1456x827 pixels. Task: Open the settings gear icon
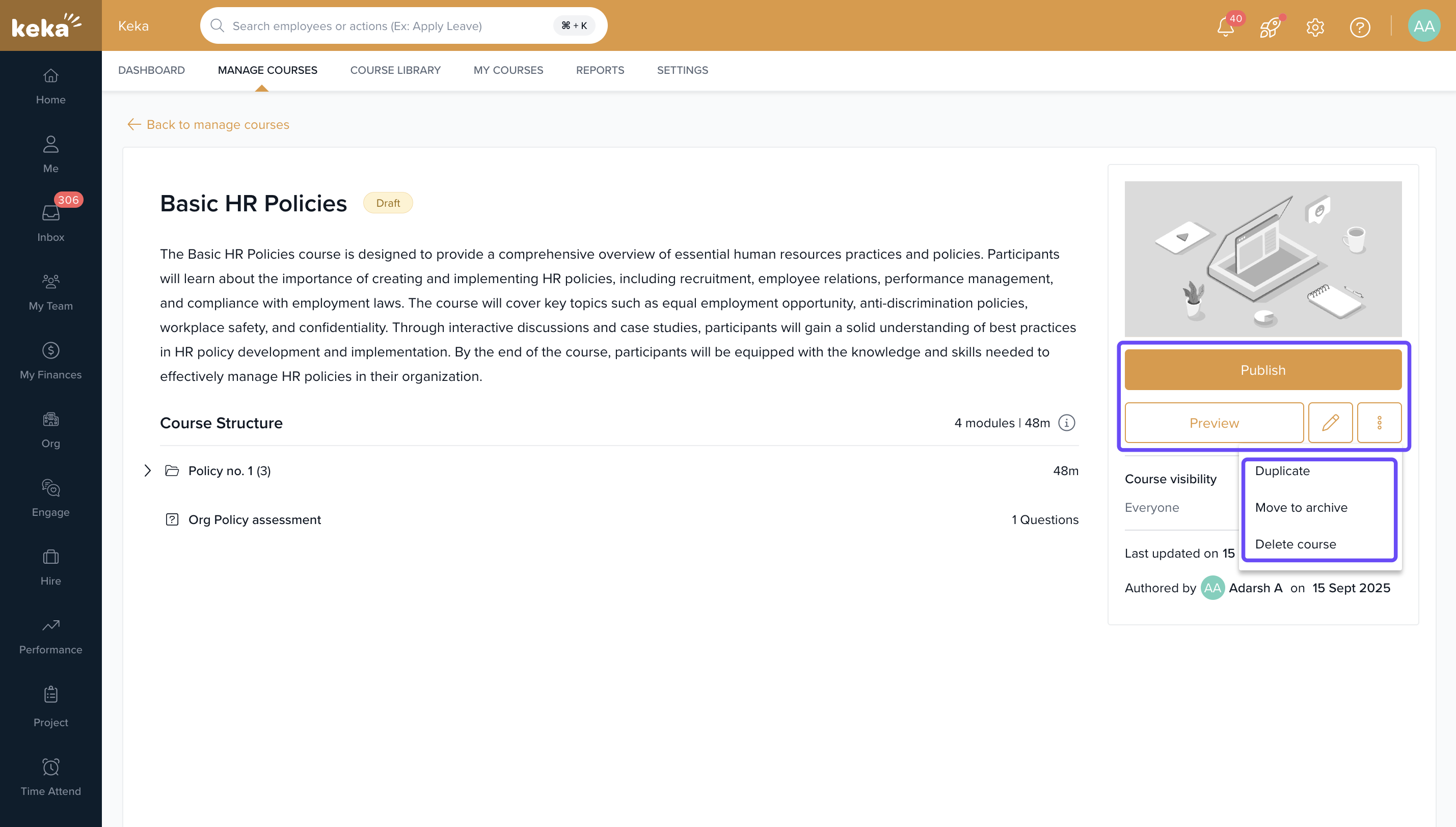pos(1314,26)
